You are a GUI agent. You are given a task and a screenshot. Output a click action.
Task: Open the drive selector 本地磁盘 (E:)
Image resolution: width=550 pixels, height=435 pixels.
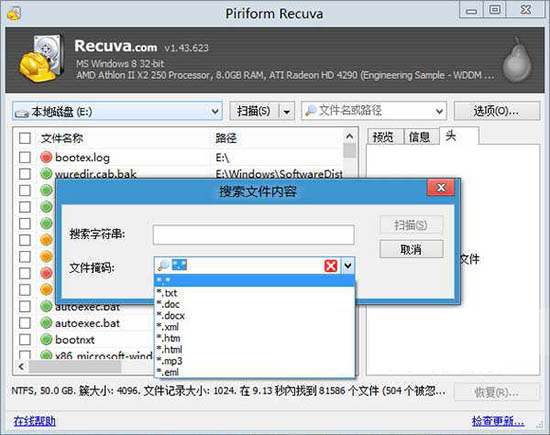(x=118, y=111)
